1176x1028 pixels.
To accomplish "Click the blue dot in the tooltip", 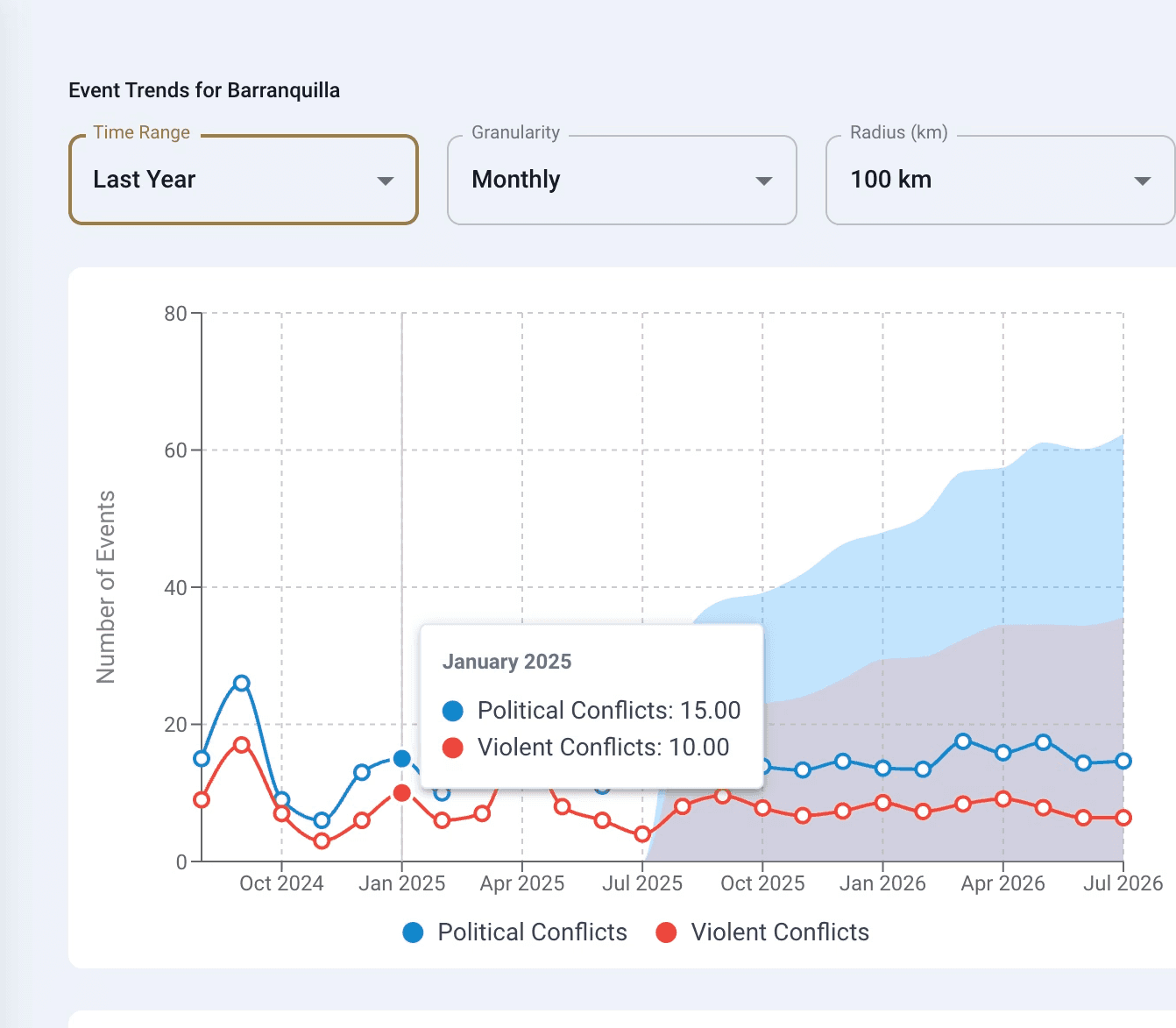I will tap(452, 710).
